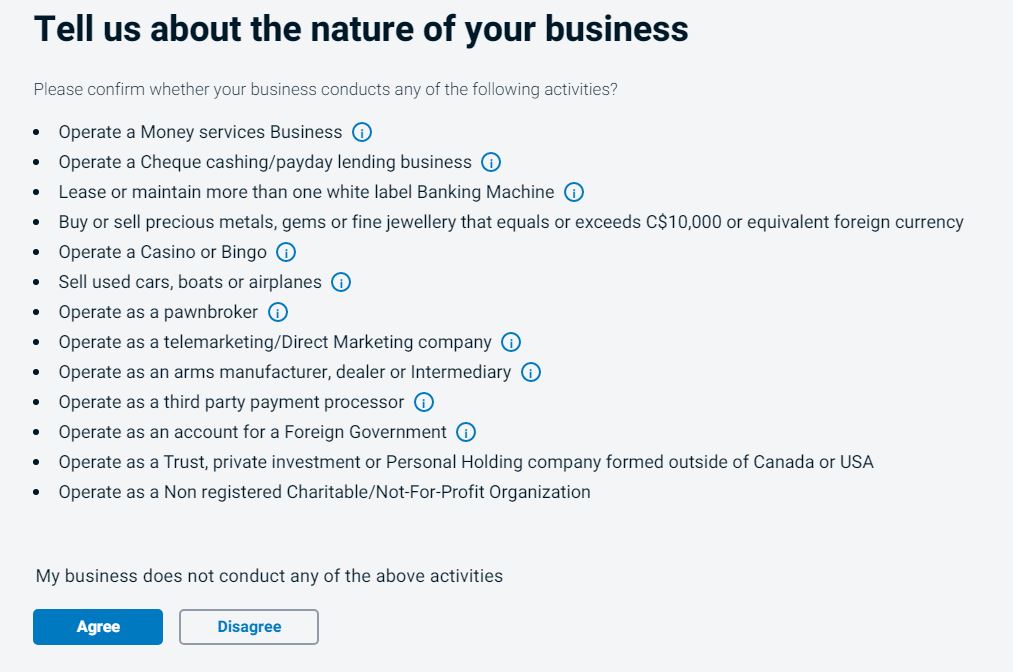The image size is (1013, 672).
Task: Show details for white label Banking Machine
Action: [575, 192]
